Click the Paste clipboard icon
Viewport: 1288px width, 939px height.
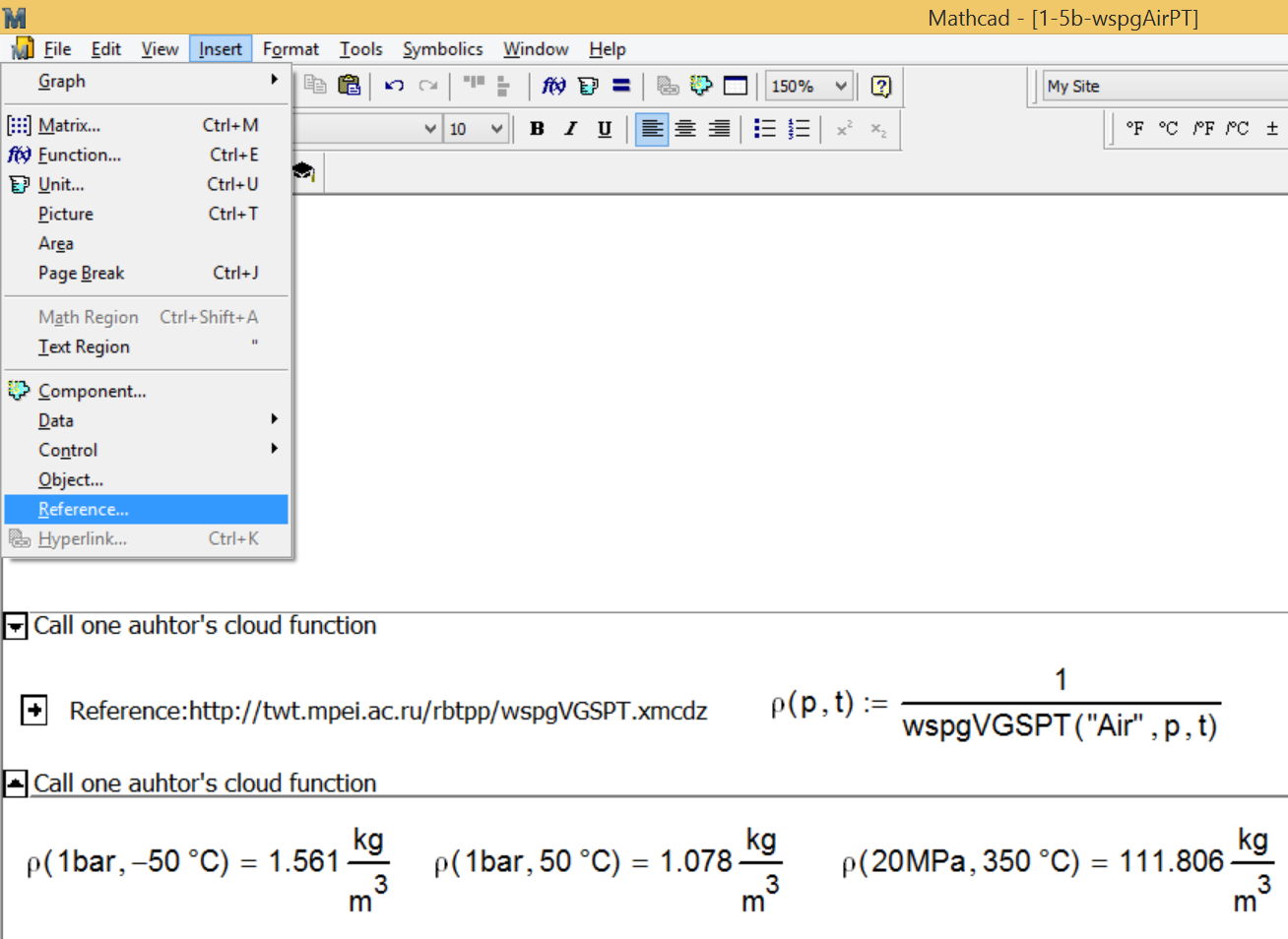coord(349,86)
